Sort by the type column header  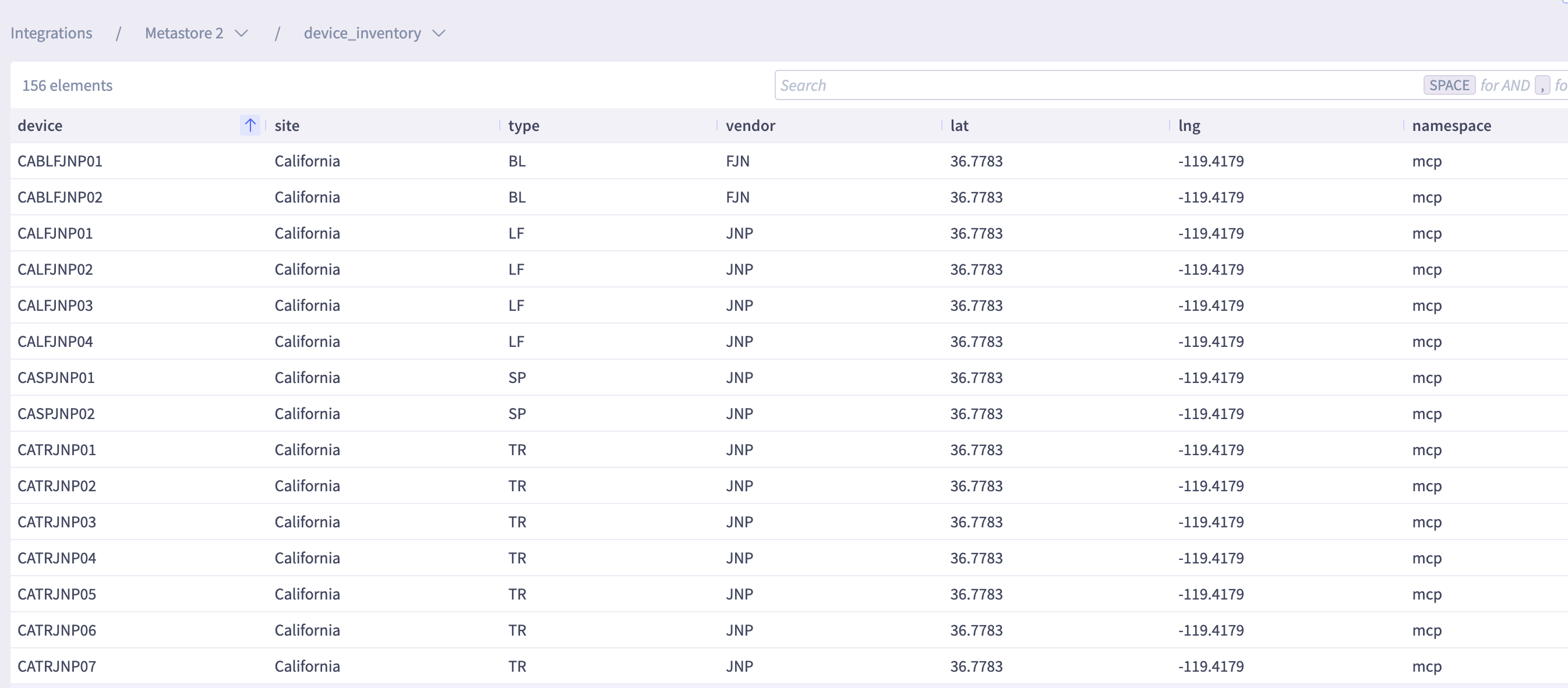point(524,125)
